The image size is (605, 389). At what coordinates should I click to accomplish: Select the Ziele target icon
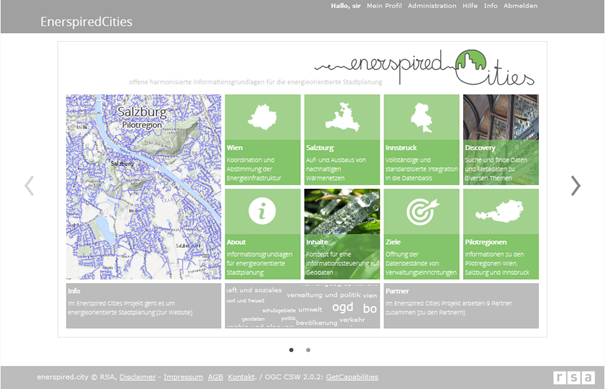coord(422,211)
